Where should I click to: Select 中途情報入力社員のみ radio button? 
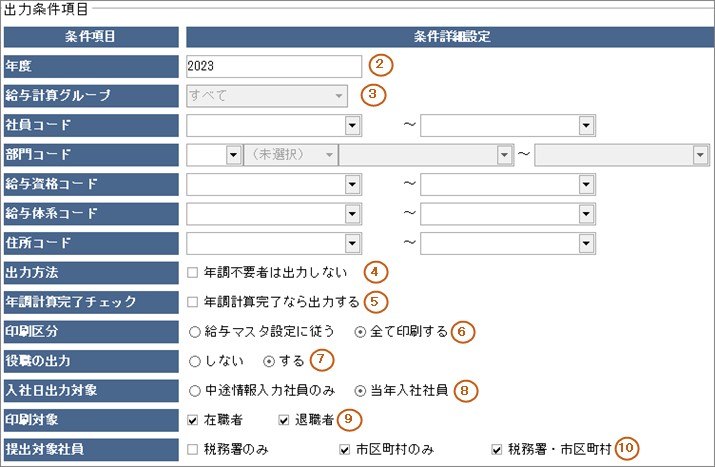(193, 390)
